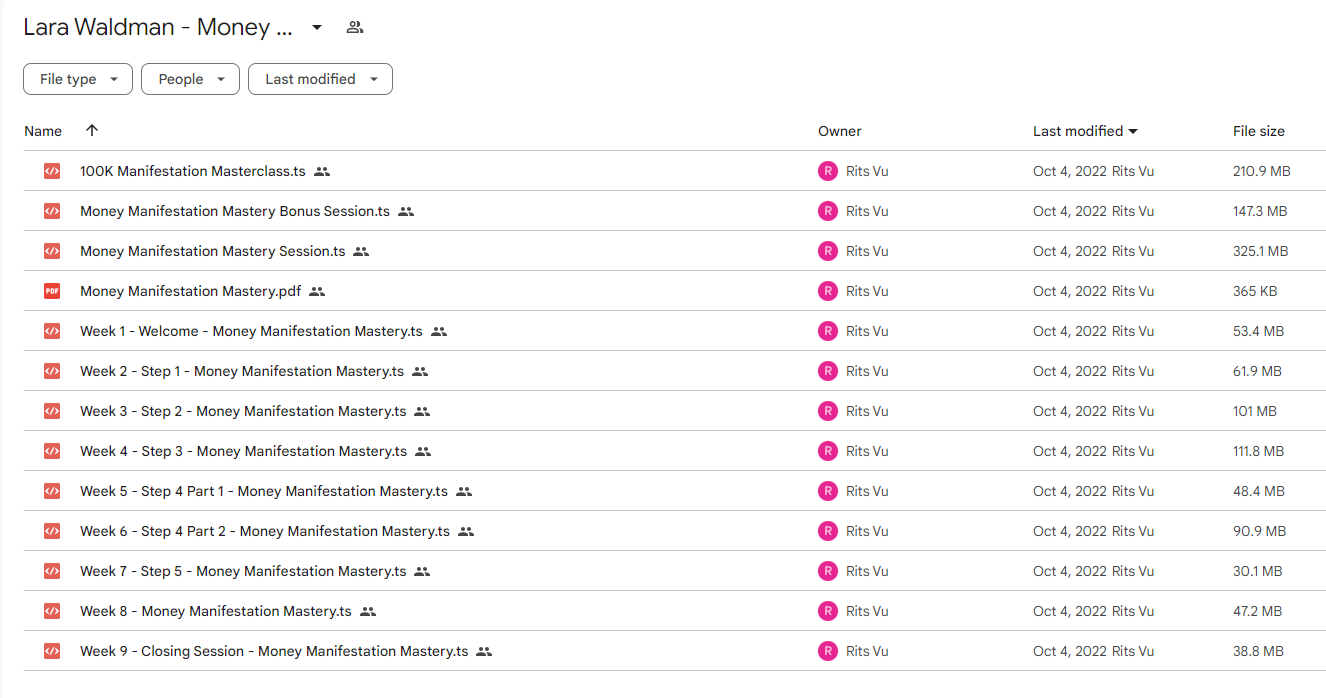Image resolution: width=1326 pixels, height=698 pixels.
Task: Click file icon of Money Manifestation Mastery Bonus Session.ts
Action: (x=52, y=211)
